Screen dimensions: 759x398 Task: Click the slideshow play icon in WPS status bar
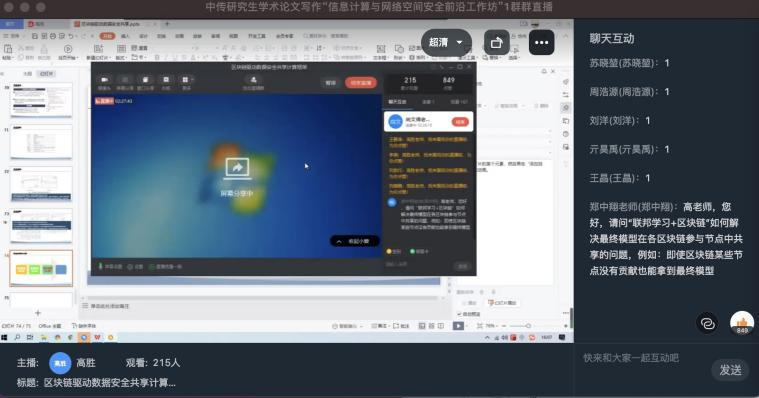click(x=458, y=326)
